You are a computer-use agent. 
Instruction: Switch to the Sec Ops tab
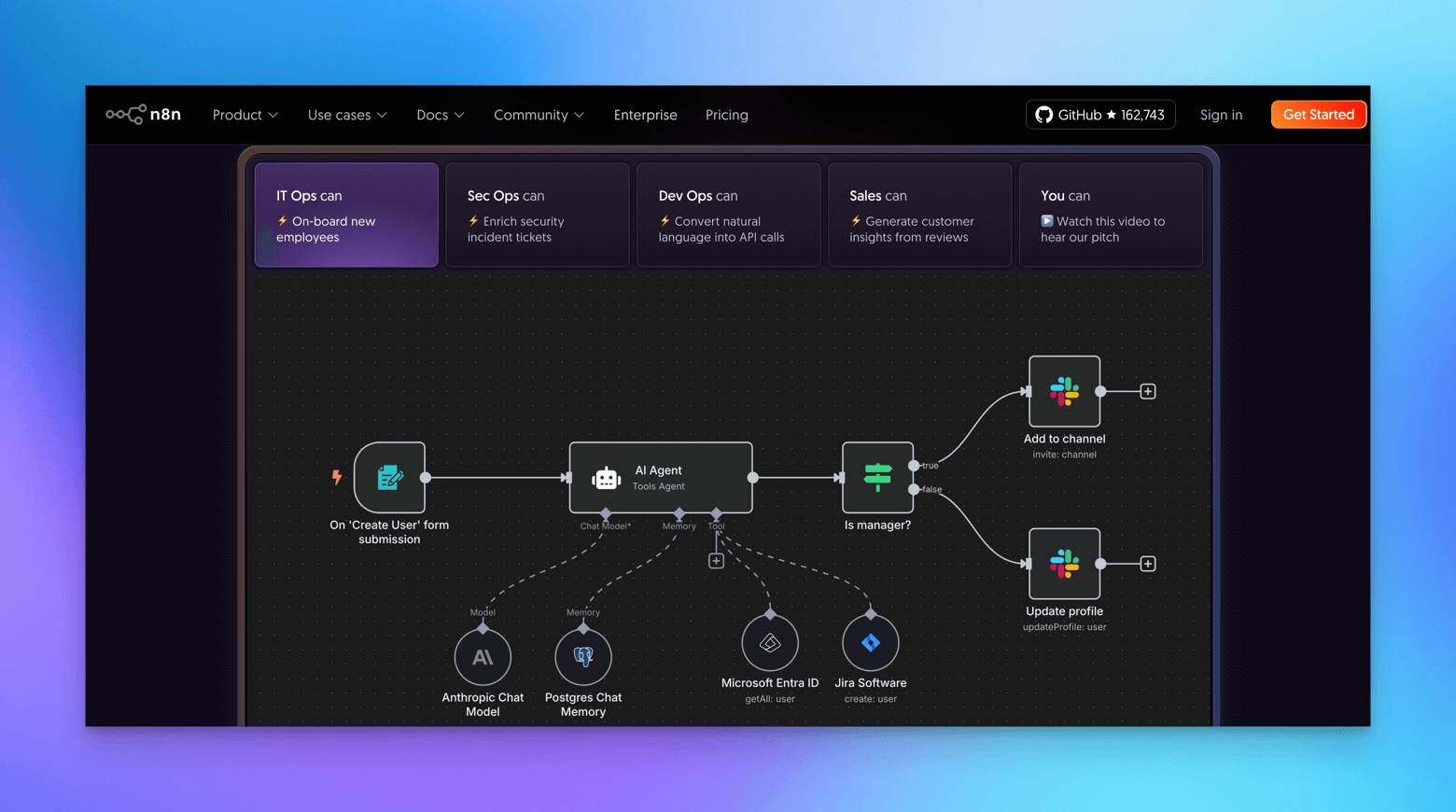click(x=538, y=216)
